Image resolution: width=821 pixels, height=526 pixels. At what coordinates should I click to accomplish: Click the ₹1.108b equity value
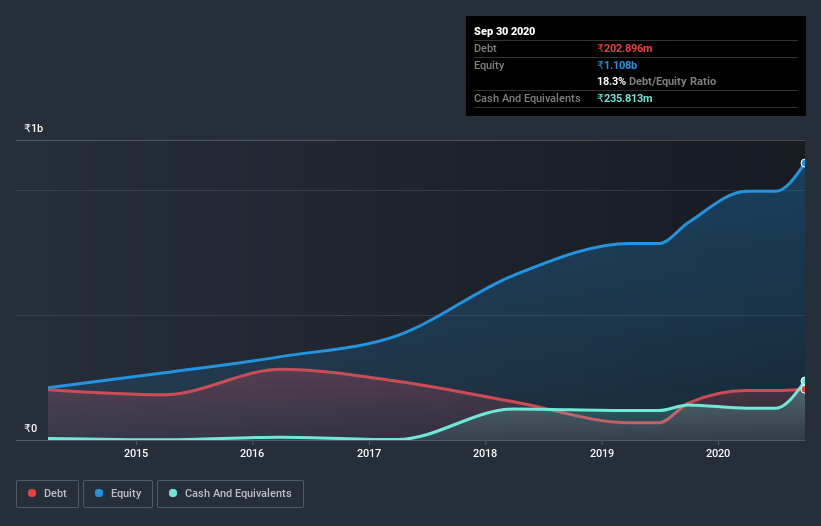[617, 65]
